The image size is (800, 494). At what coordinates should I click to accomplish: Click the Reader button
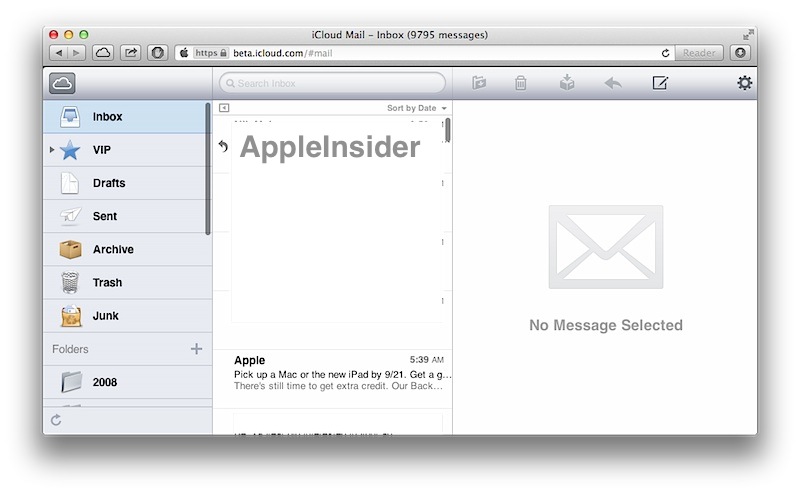pyautogui.click(x=698, y=53)
